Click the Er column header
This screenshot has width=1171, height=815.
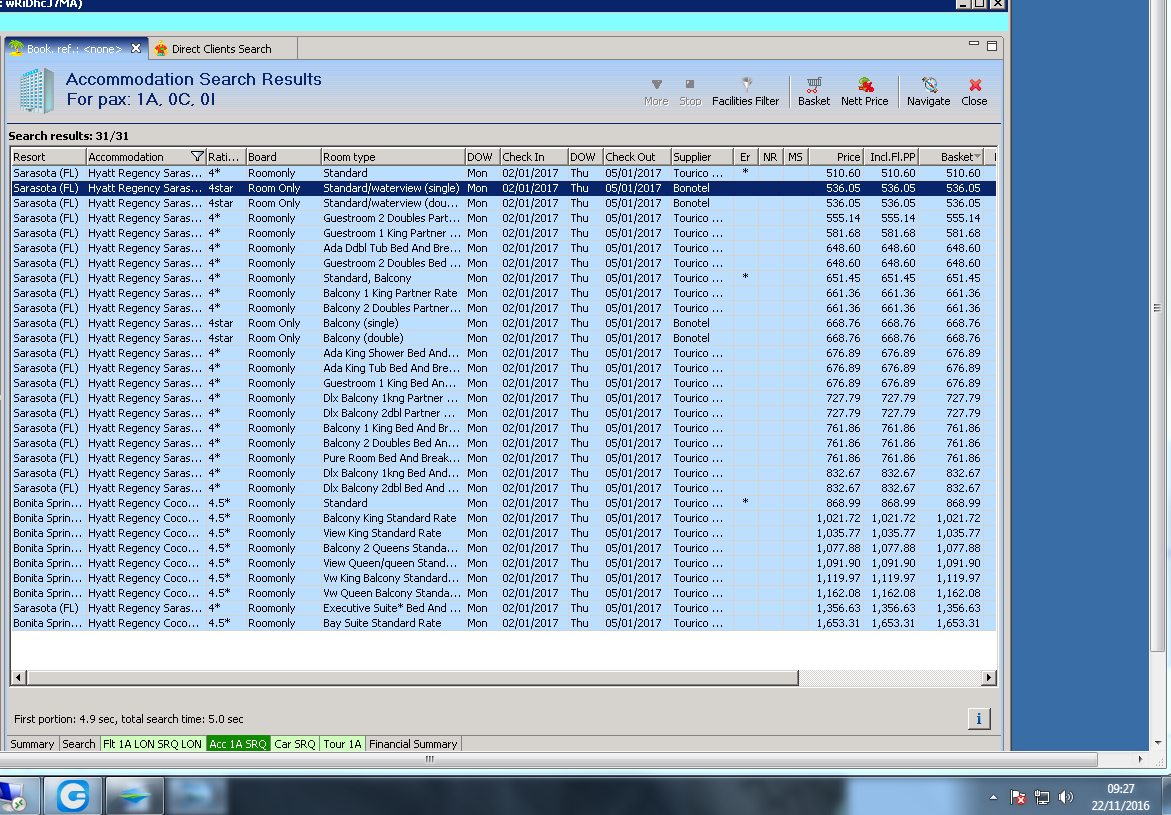(x=745, y=157)
